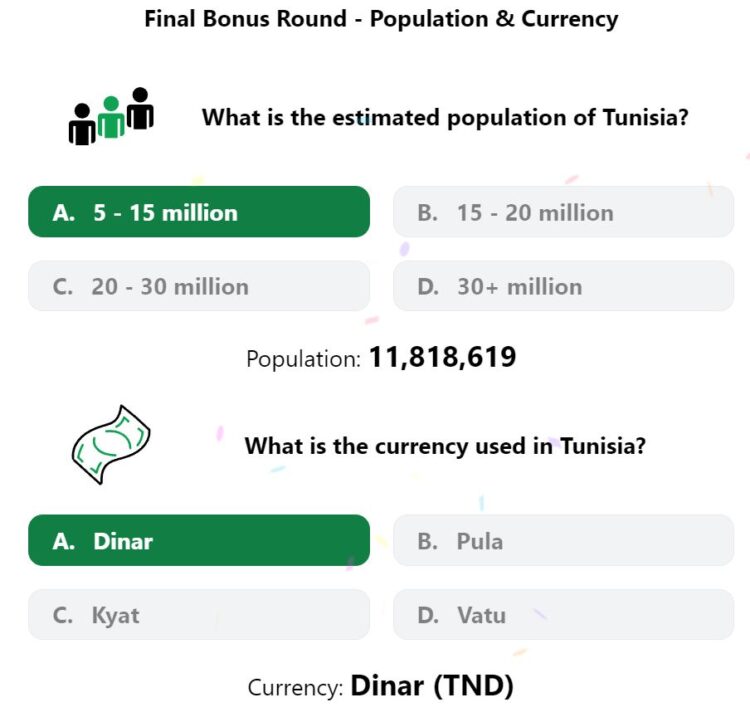This screenshot has width=750, height=712.
Task: Click the Final Bonus Round heading
Action: click(381, 19)
